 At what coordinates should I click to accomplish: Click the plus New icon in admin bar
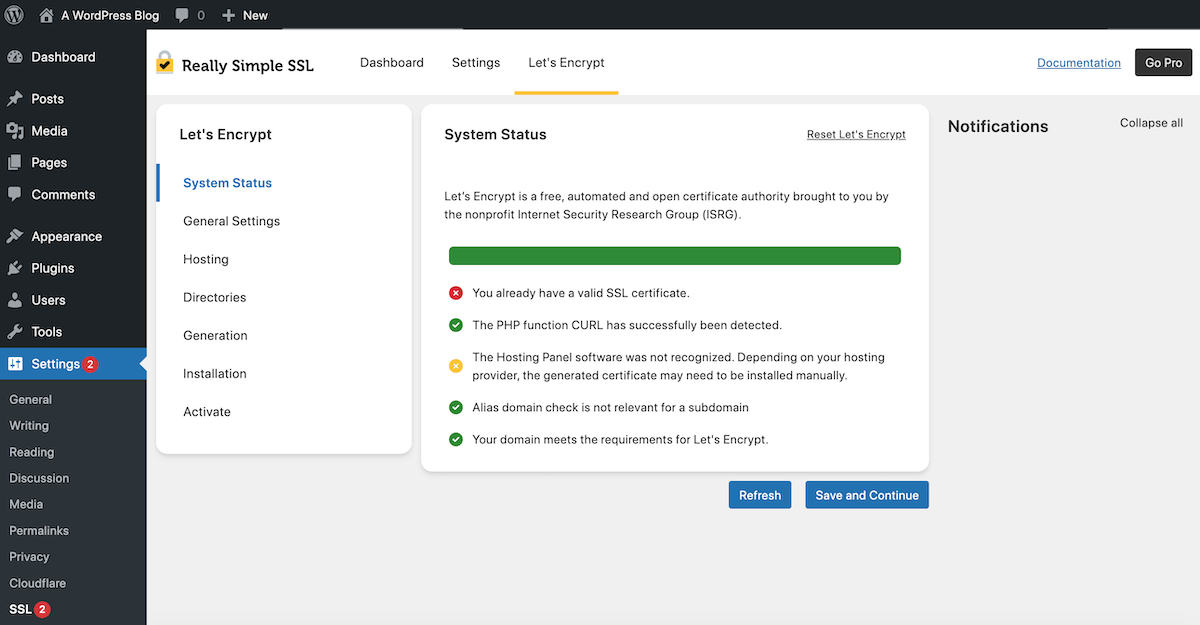click(x=228, y=16)
